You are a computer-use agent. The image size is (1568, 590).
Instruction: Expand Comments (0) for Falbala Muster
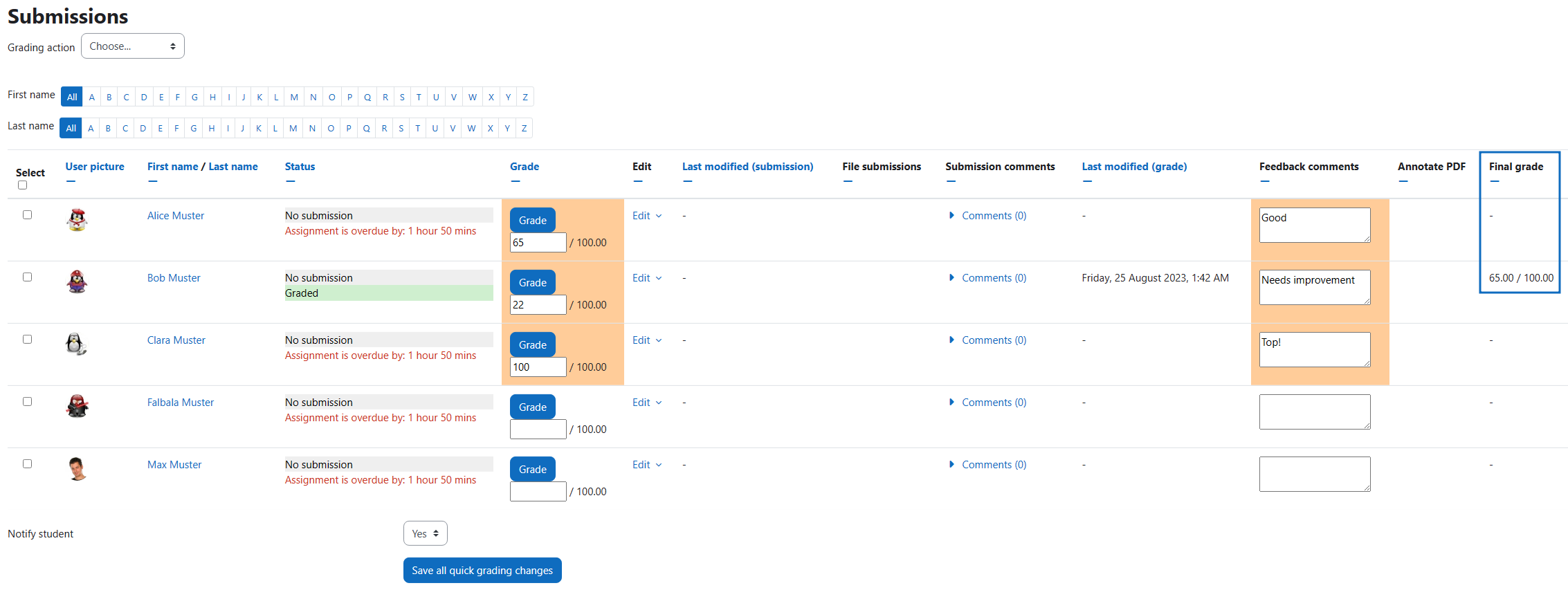[x=987, y=403]
